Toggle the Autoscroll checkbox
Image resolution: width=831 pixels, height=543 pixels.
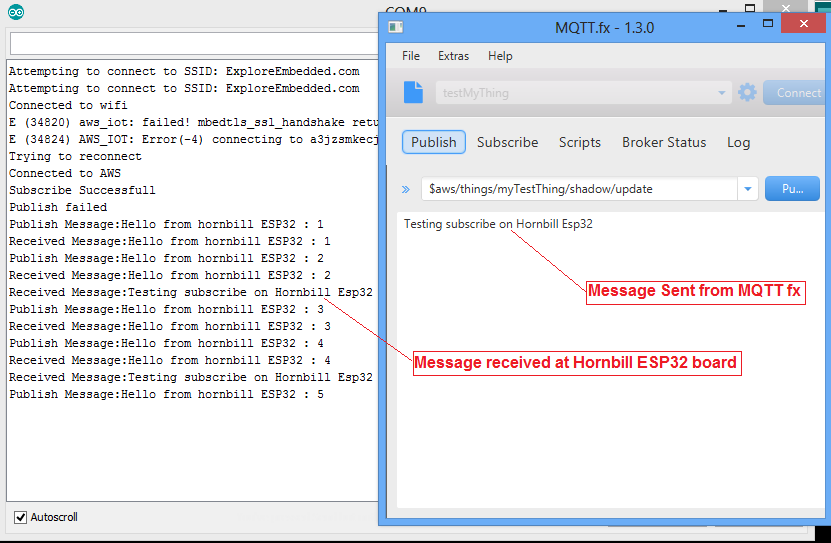tap(20, 517)
